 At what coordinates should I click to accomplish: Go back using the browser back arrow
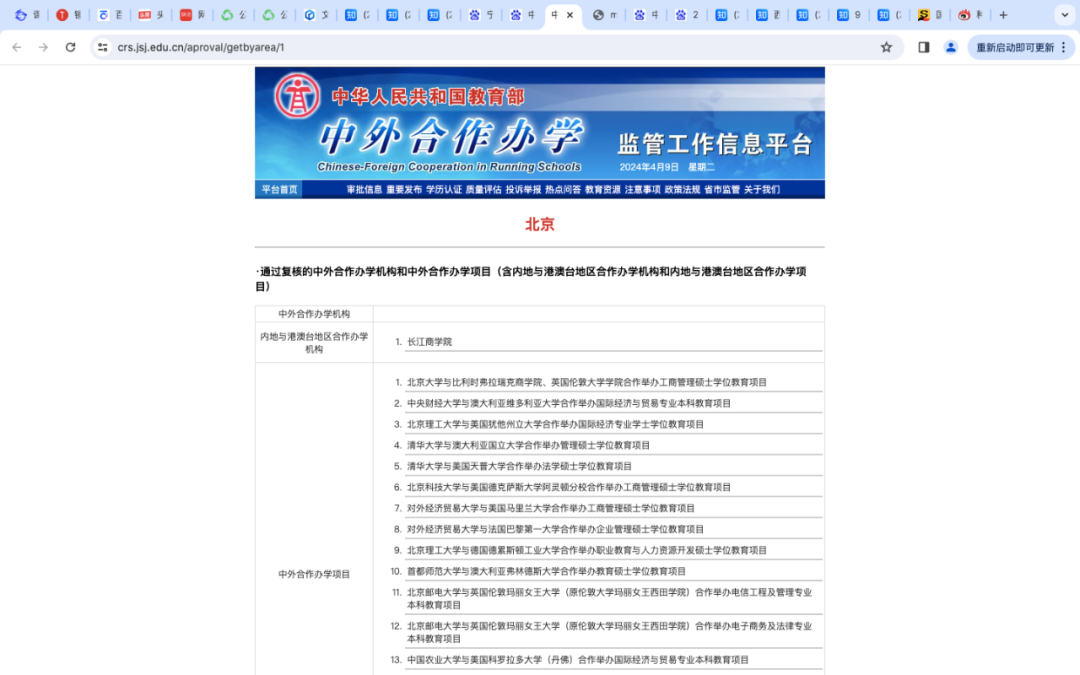(17, 48)
